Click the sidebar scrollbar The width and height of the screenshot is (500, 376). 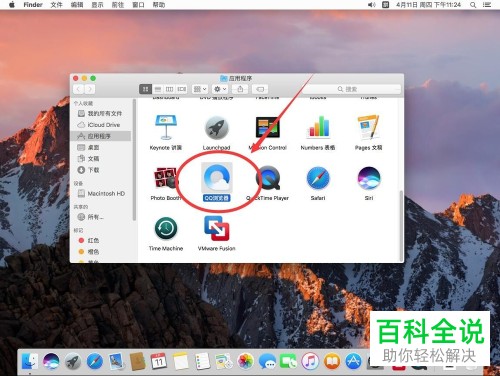[x=134, y=160]
